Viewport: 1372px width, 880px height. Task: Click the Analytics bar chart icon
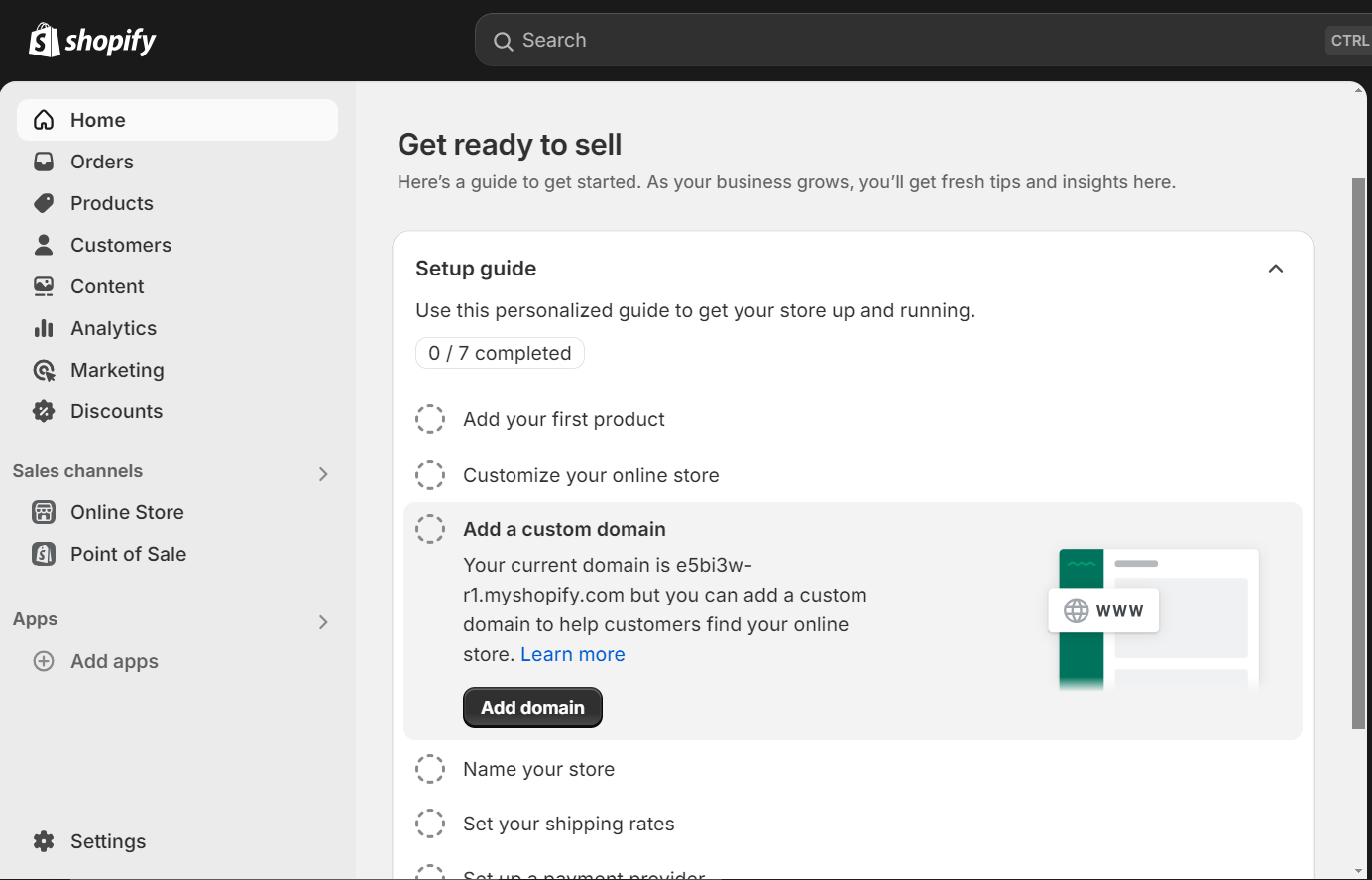point(44,328)
